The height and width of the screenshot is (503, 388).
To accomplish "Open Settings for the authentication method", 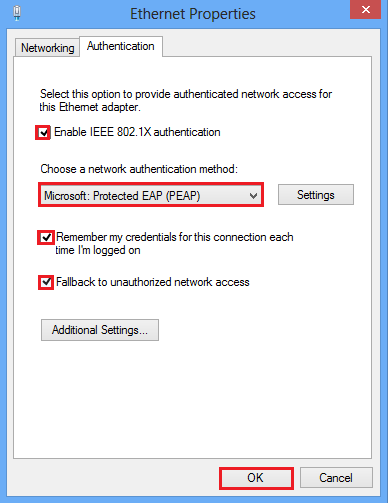I will [316, 195].
